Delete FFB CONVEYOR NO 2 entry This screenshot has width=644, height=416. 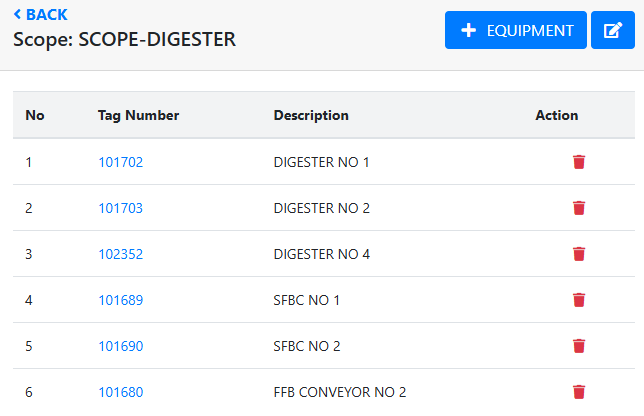[579, 392]
